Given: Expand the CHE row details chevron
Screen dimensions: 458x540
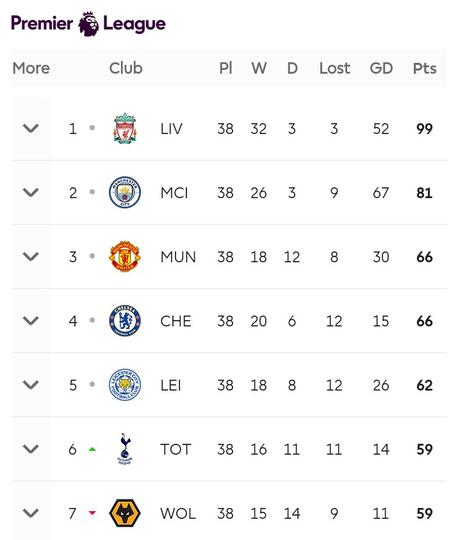Looking at the screenshot, I should (x=31, y=321).
